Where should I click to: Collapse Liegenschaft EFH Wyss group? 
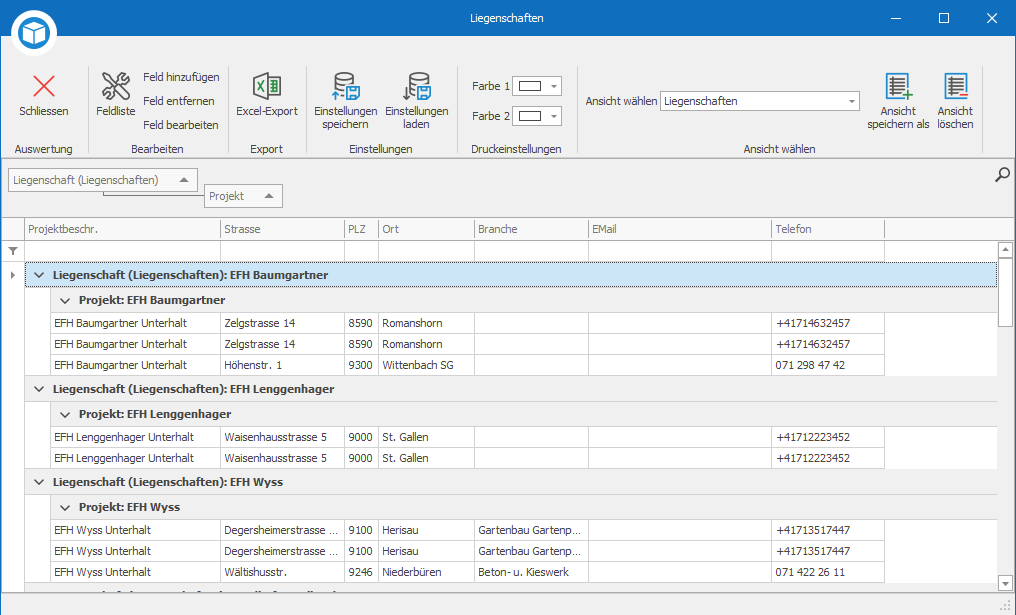[39, 482]
